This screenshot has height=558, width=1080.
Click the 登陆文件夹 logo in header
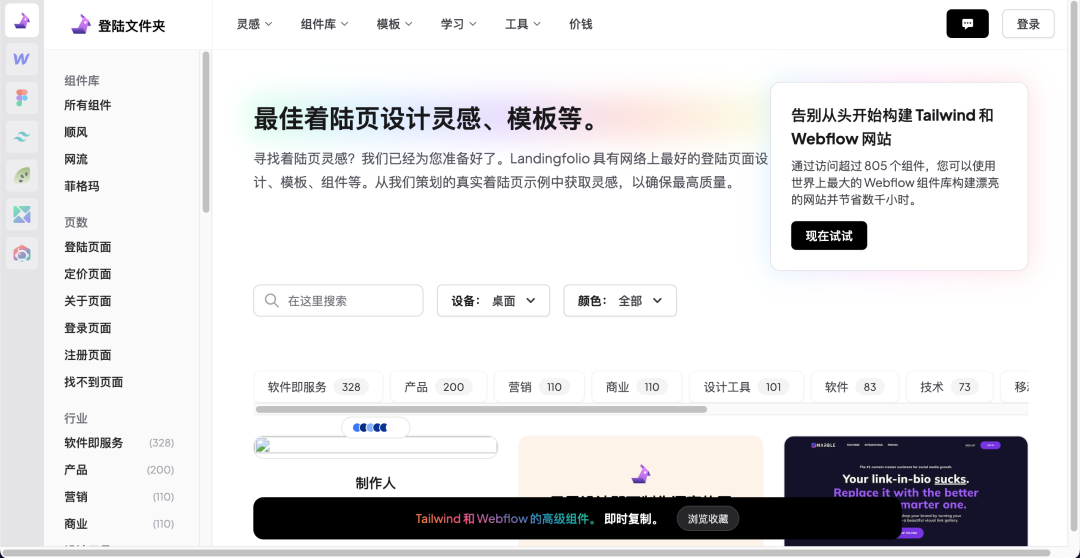pyautogui.click(x=118, y=25)
